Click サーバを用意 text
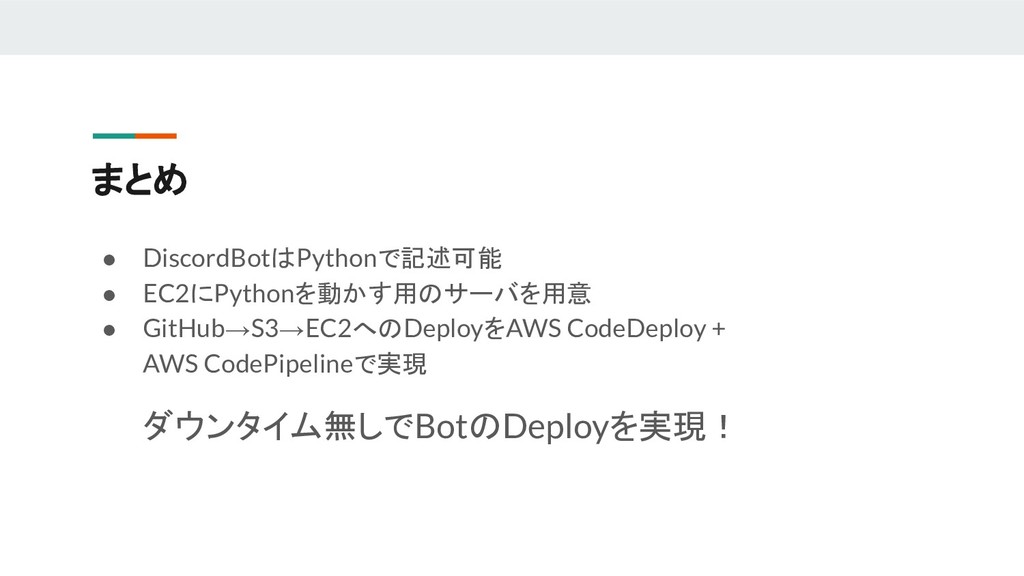 tap(517, 293)
